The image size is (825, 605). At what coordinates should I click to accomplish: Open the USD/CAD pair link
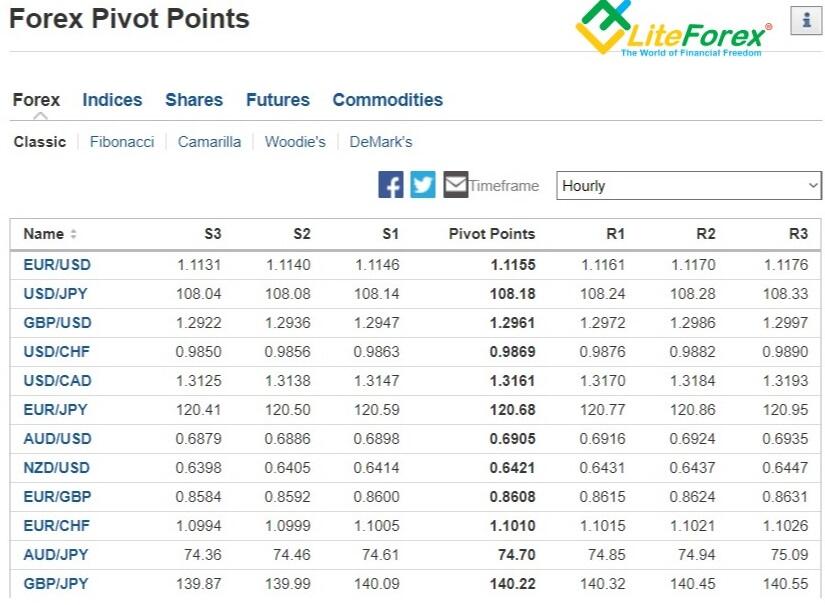(x=57, y=380)
